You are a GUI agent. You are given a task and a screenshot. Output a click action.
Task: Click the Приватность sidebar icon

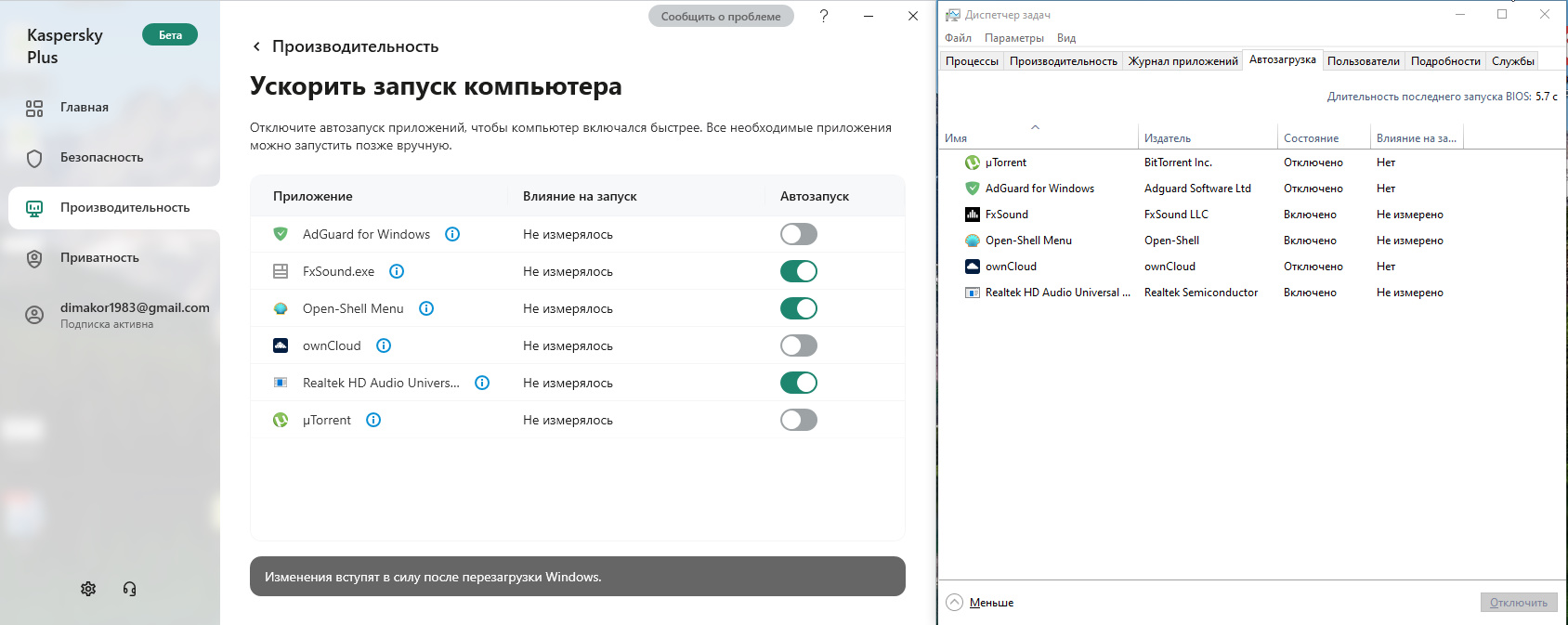click(34, 258)
